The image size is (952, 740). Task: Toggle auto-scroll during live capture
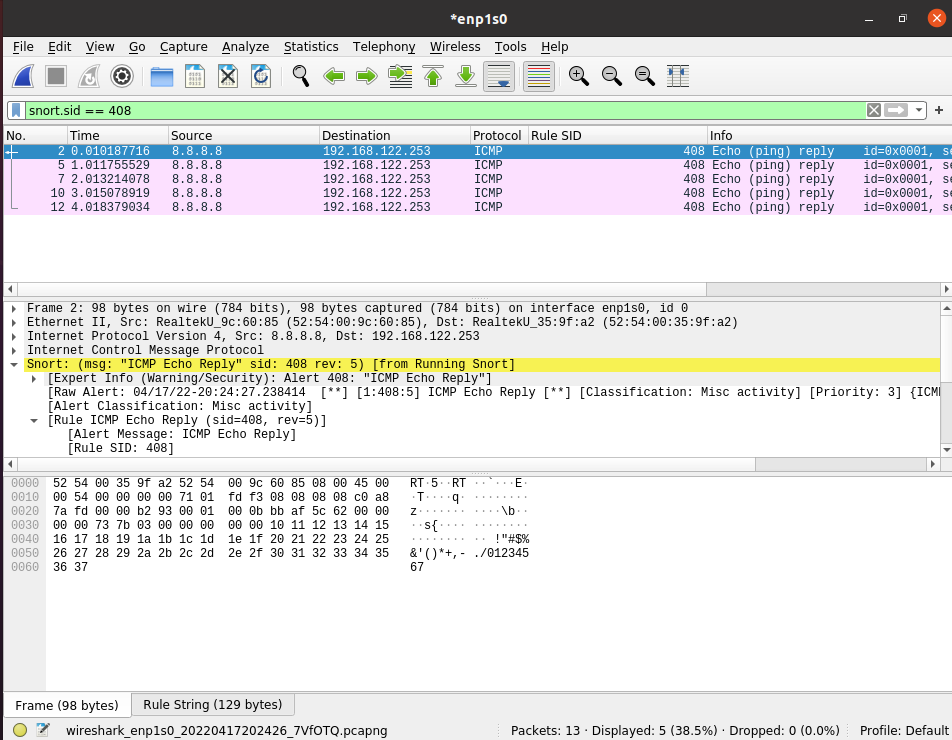coord(499,76)
